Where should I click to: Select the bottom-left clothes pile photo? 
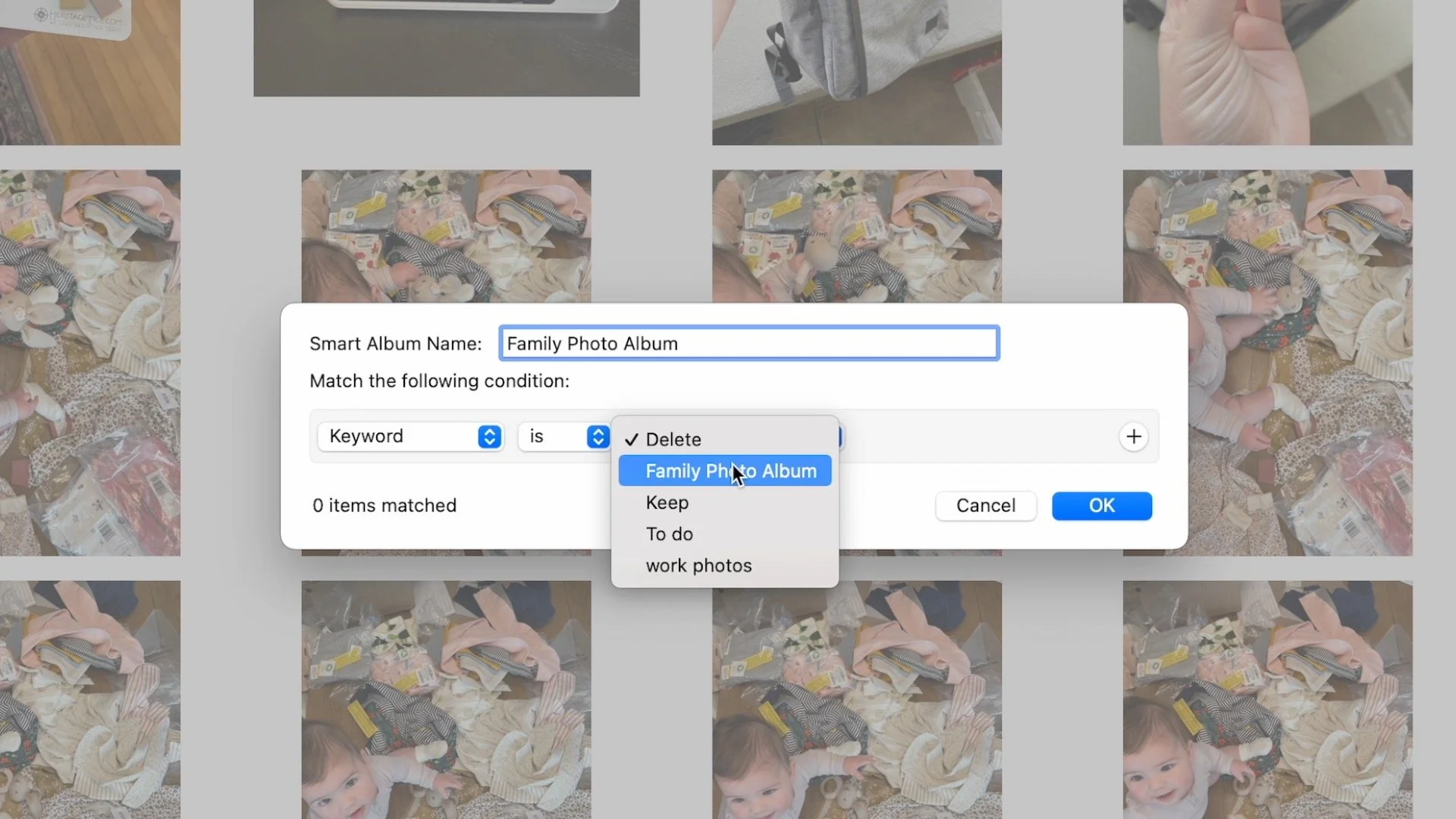tap(89, 699)
